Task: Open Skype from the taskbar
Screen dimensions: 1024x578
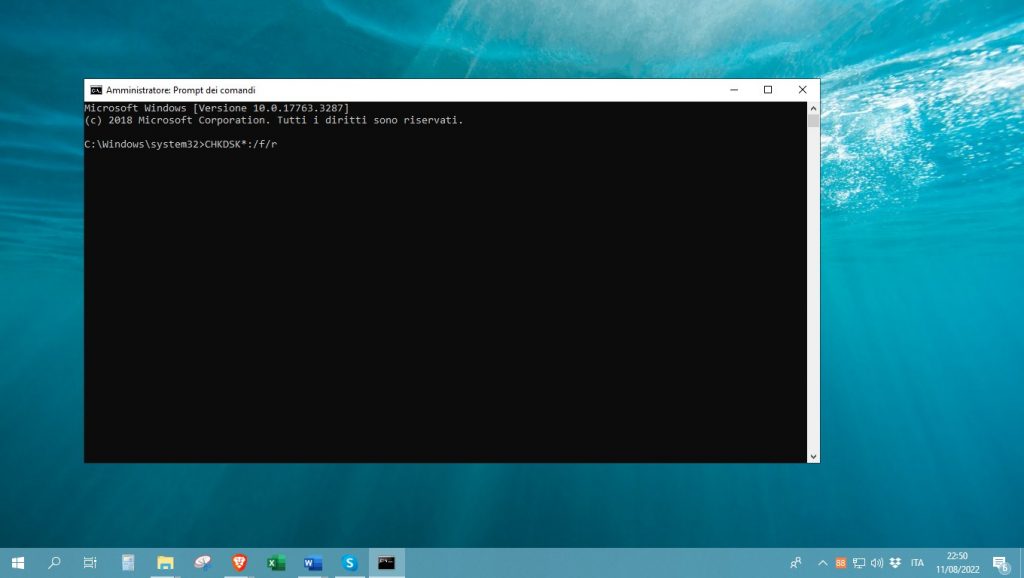Action: coord(349,563)
